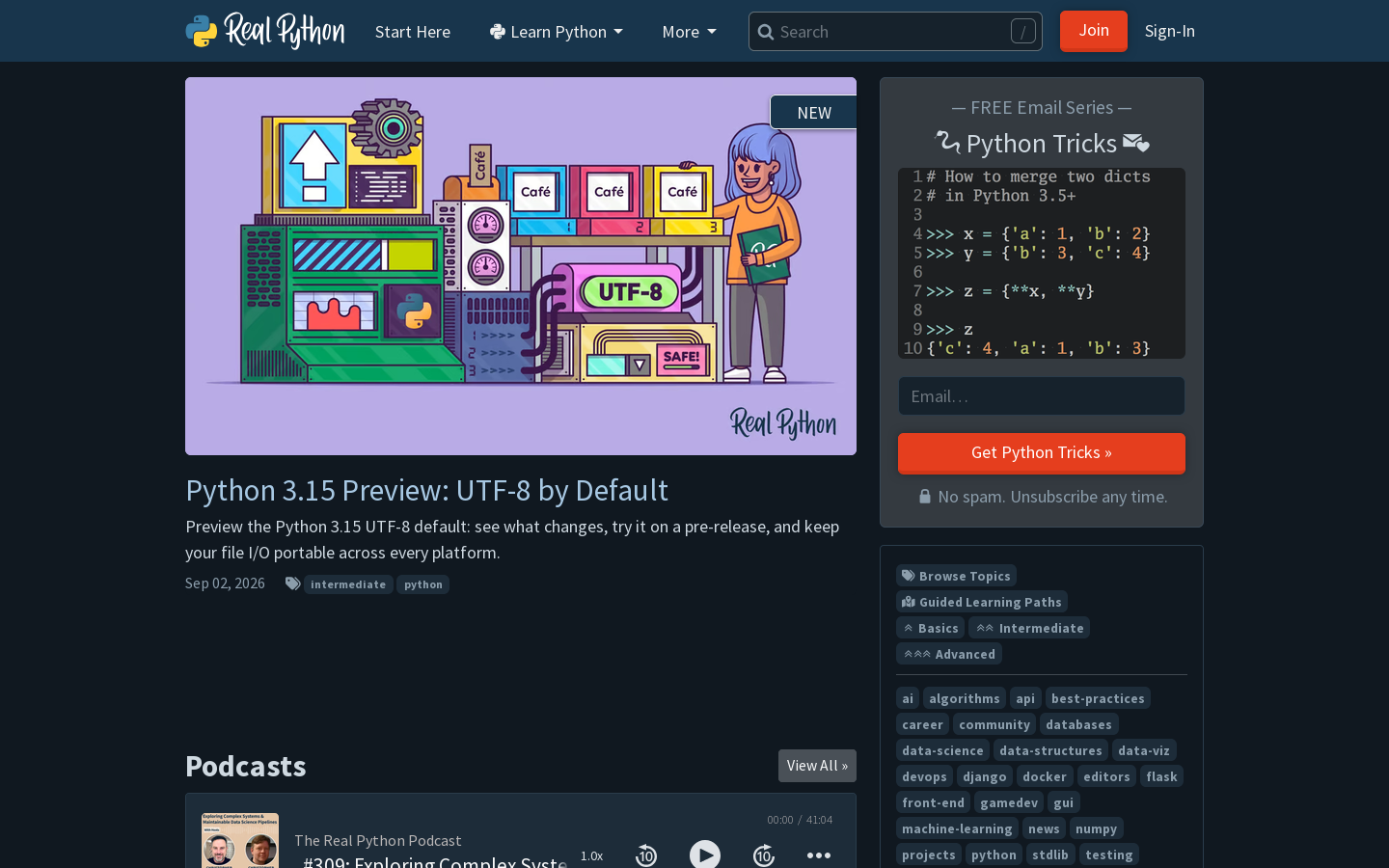Select the intermediate tag under article
This screenshot has width=1389, height=868.
tap(348, 584)
